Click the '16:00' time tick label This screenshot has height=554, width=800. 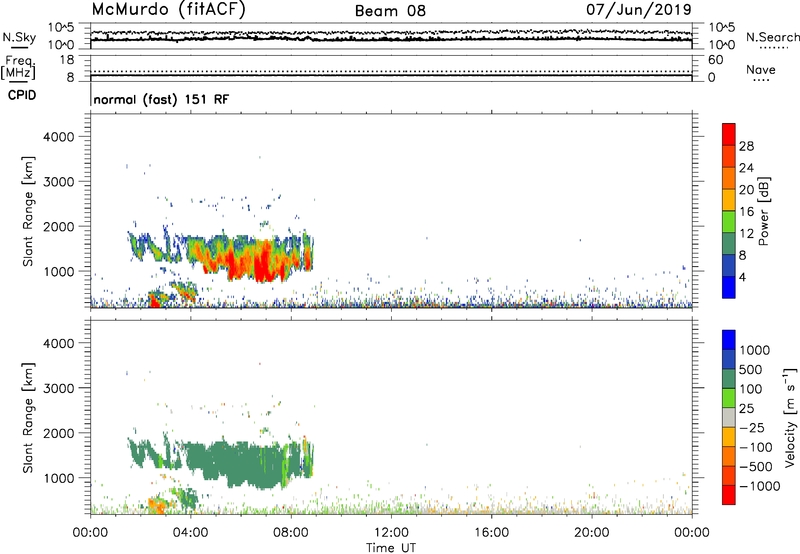click(x=491, y=533)
